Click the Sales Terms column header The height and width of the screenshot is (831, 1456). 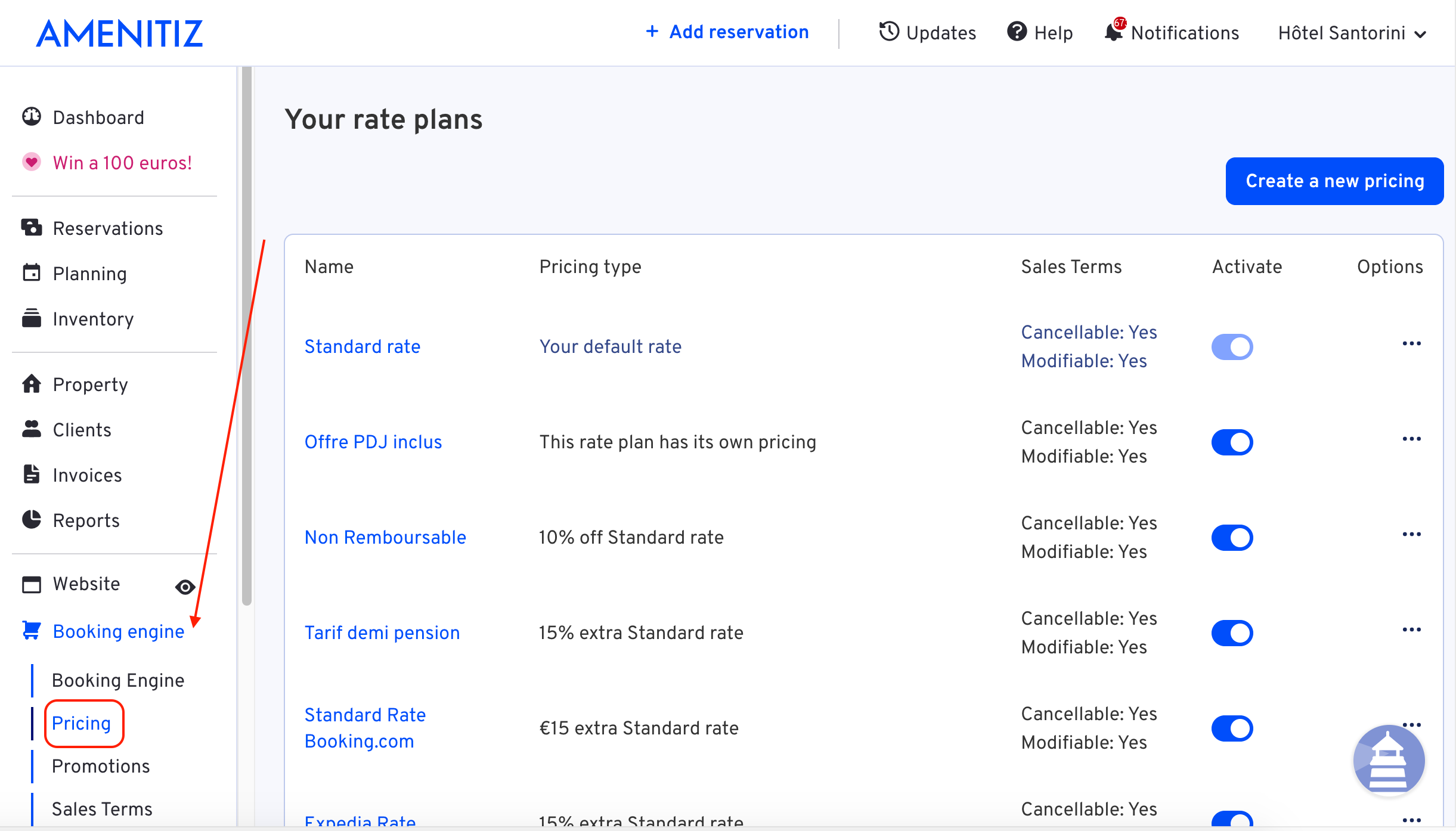coord(1071,266)
